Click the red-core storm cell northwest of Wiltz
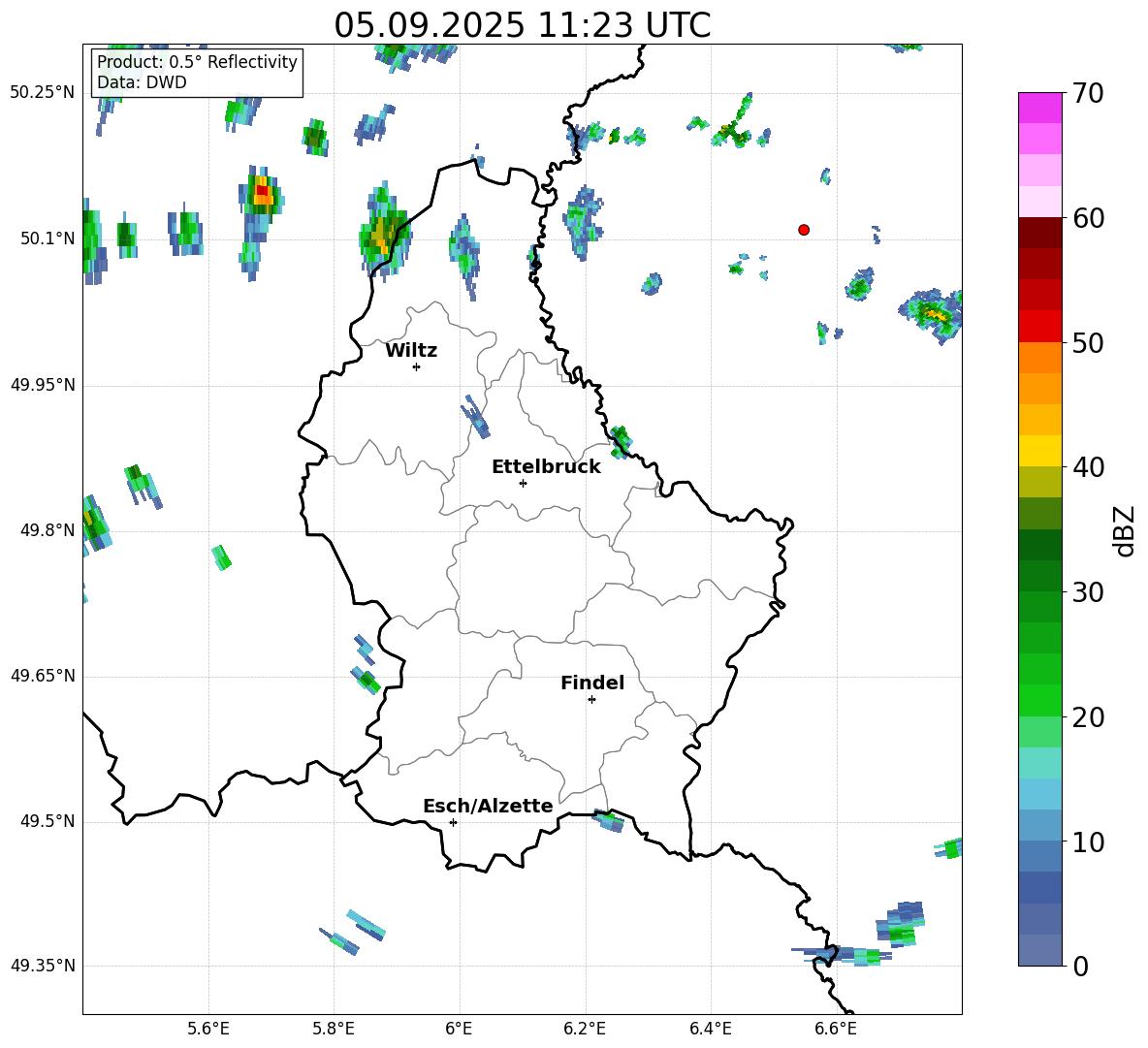 [x=261, y=192]
